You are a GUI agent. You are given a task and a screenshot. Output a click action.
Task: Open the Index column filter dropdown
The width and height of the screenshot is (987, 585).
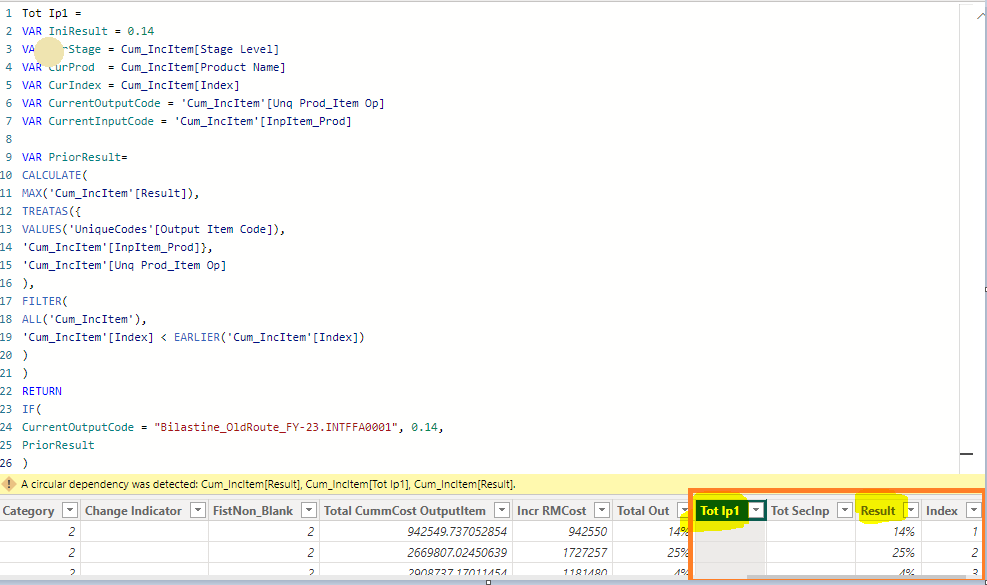click(973, 510)
